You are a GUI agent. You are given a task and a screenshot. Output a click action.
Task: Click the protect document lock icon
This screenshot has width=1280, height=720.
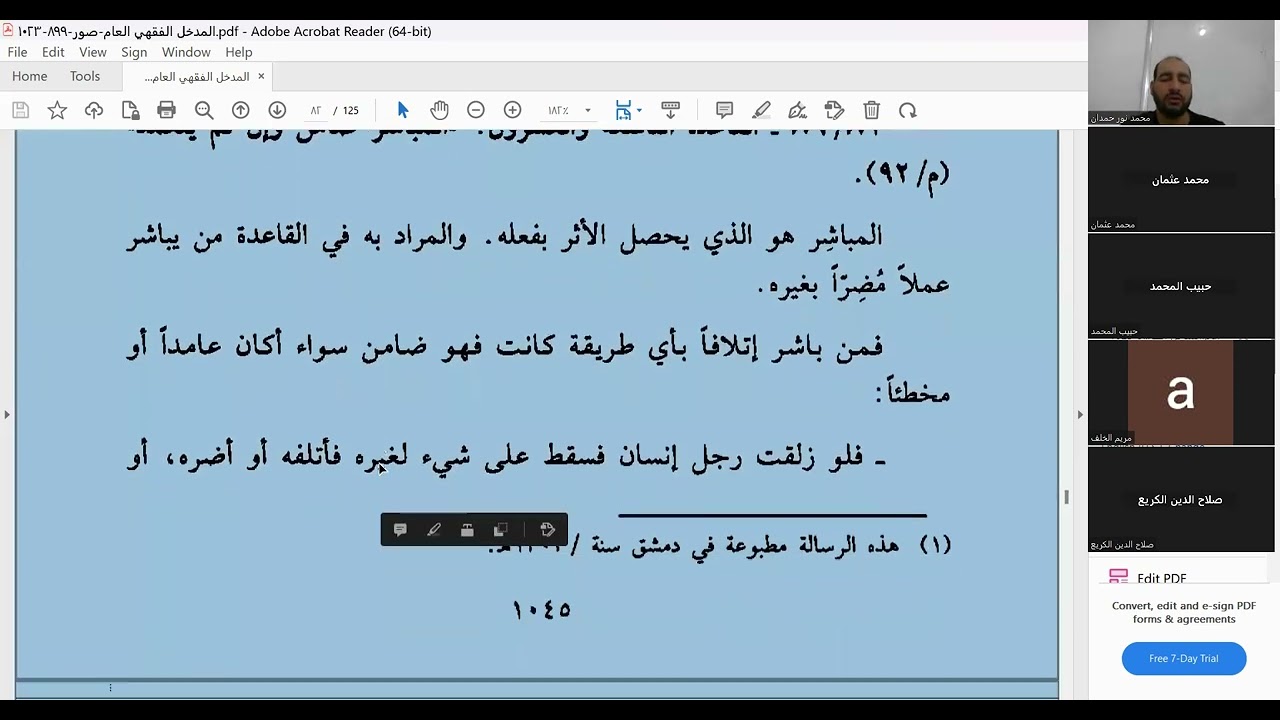tap(130, 110)
